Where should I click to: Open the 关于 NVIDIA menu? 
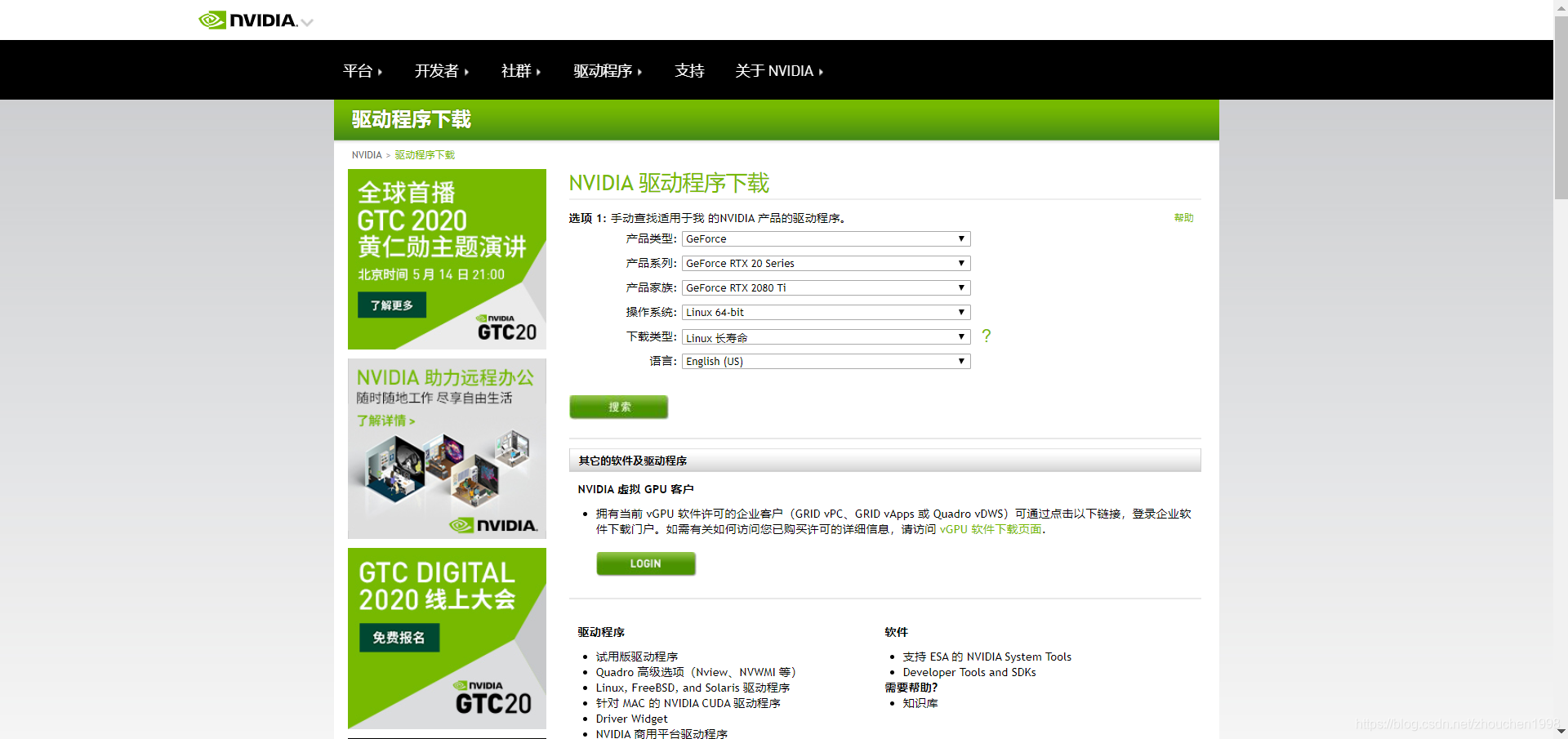(779, 71)
